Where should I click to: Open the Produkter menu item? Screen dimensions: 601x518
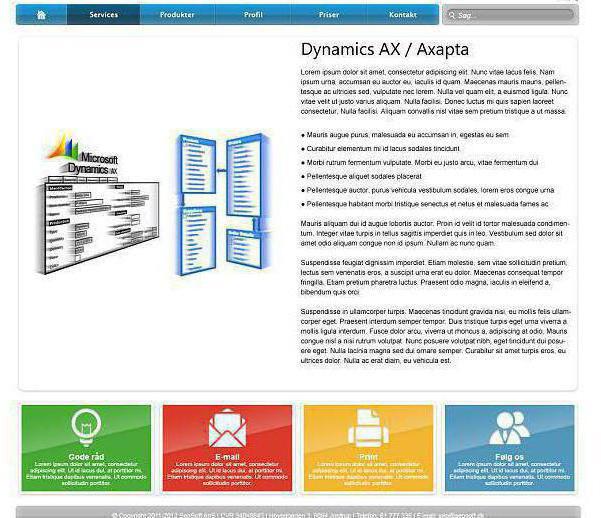[177, 15]
